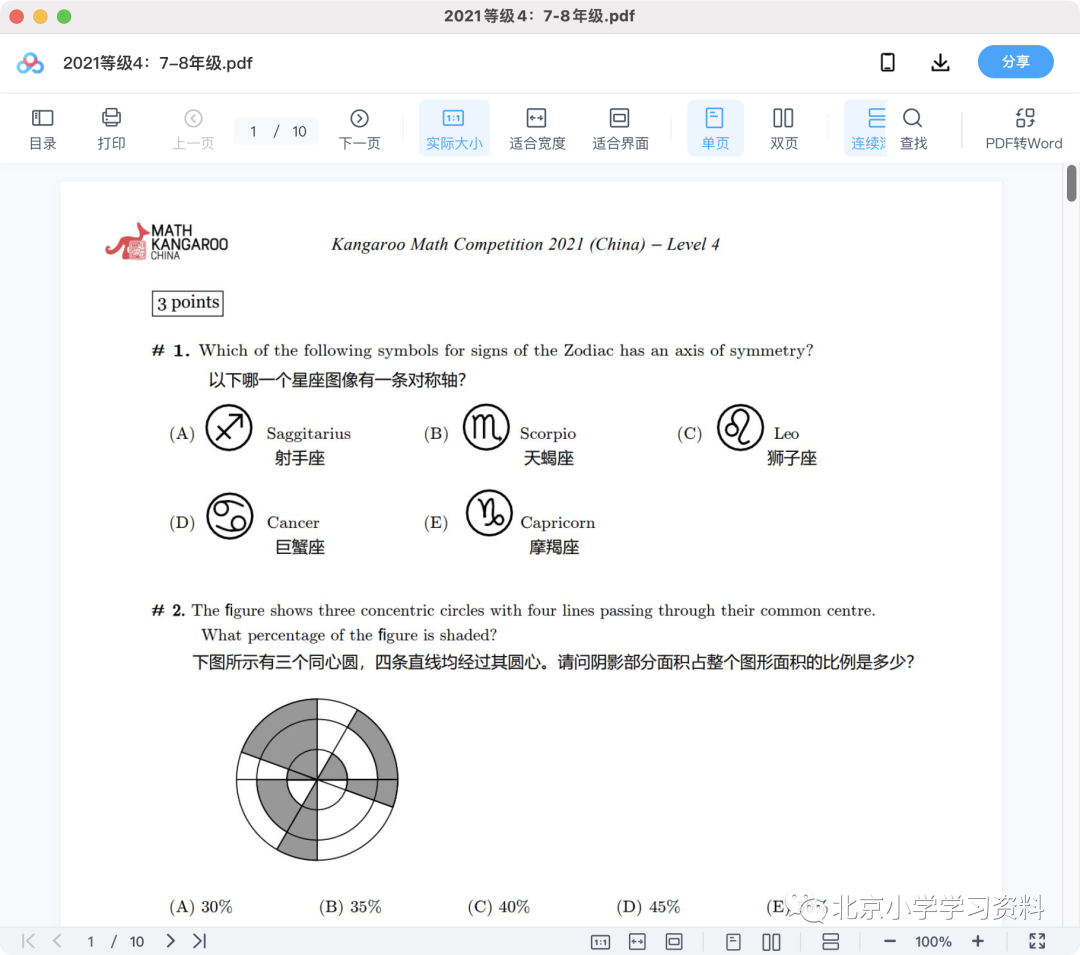Select 适合宽度 fit width view

tap(537, 129)
